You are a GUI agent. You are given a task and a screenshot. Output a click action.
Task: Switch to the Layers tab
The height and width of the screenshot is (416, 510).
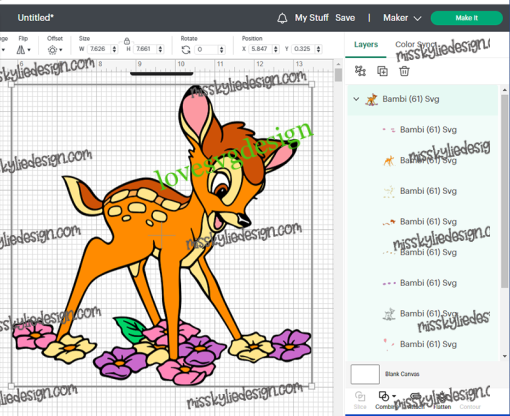tap(366, 44)
